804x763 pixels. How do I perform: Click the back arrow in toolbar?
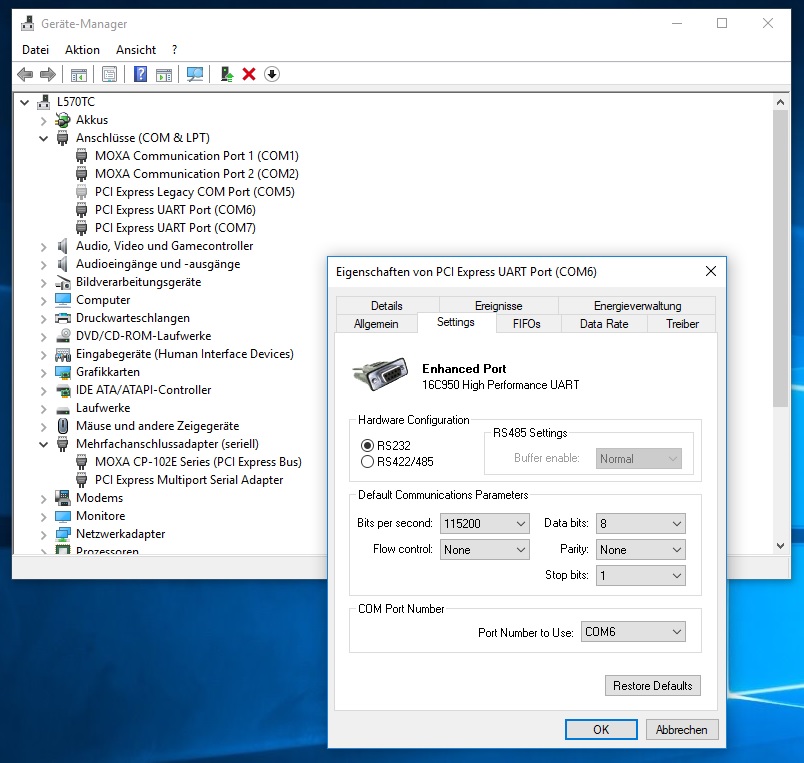[x=26, y=74]
